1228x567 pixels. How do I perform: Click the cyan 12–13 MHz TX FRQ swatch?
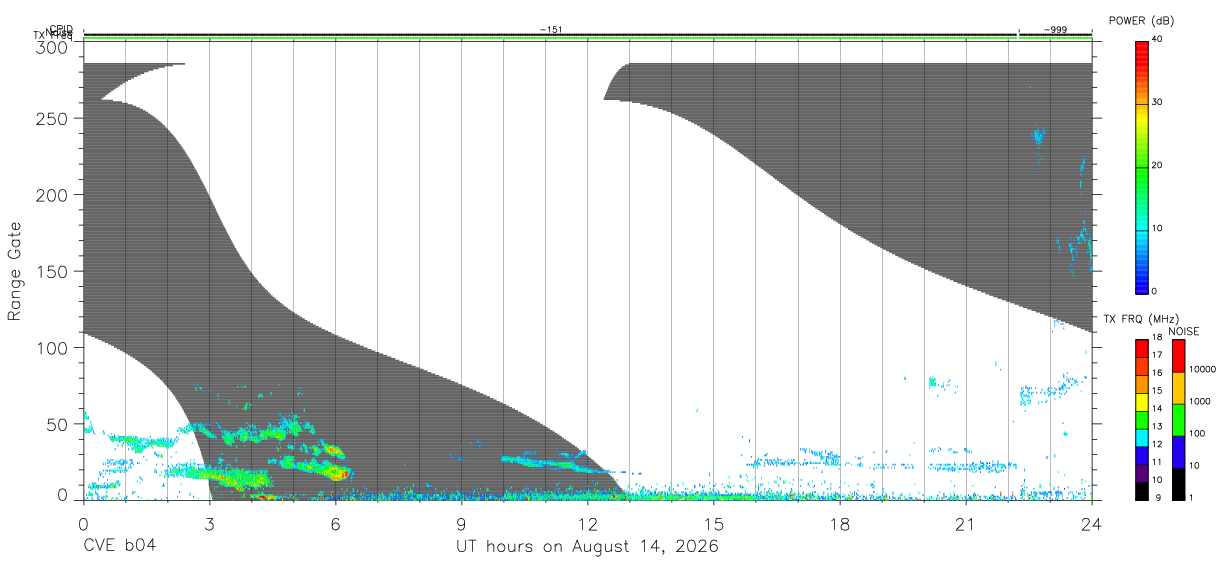(1141, 438)
